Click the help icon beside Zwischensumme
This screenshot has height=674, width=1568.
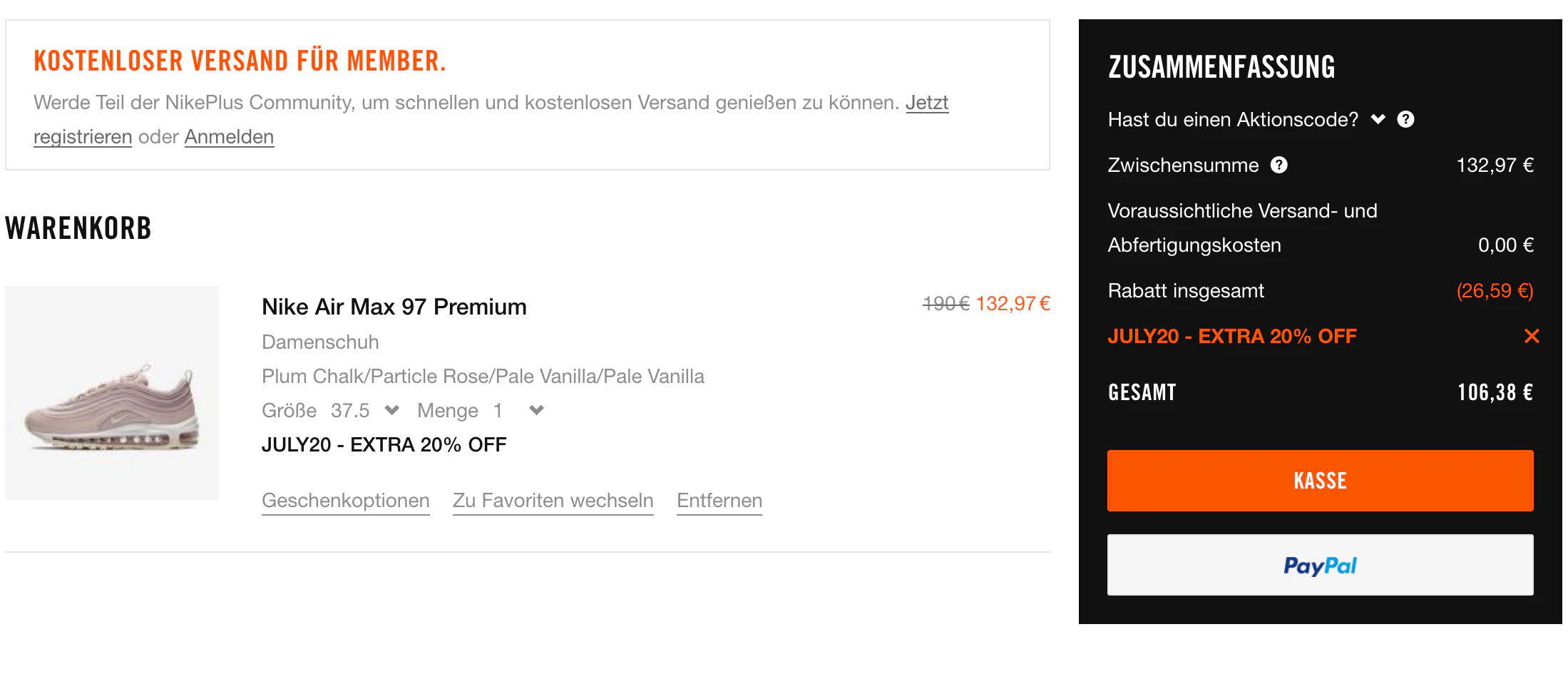tap(1279, 165)
